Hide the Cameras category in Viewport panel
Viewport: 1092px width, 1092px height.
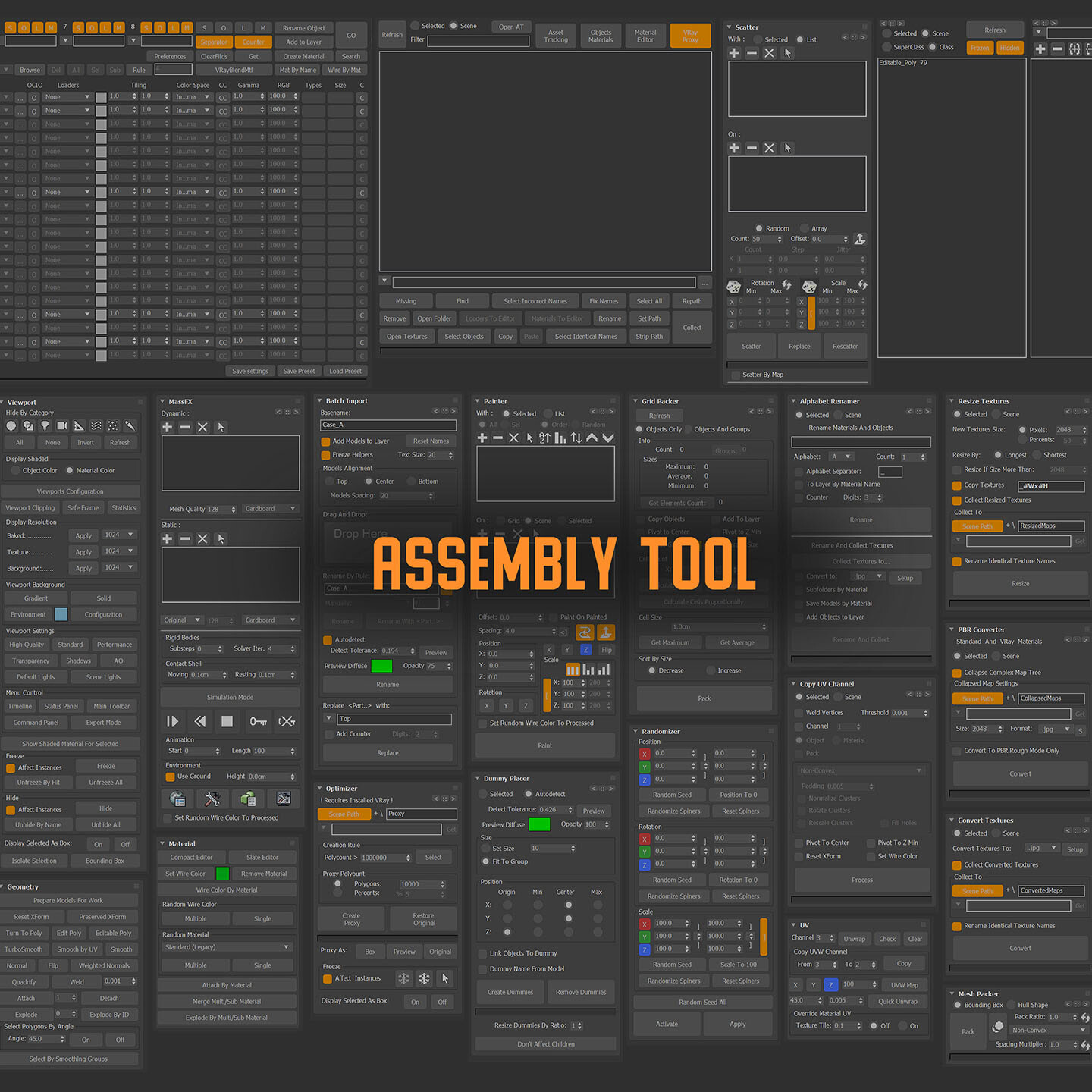pos(61,425)
